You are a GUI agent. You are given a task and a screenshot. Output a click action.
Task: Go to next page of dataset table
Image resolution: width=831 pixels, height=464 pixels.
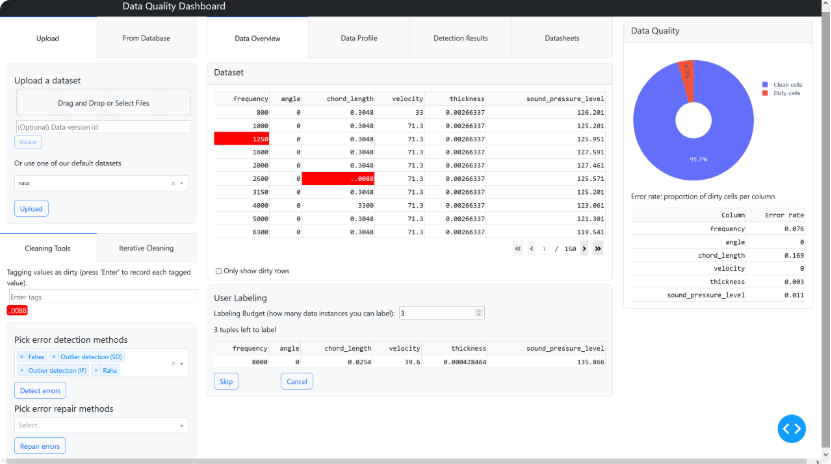(x=584, y=248)
